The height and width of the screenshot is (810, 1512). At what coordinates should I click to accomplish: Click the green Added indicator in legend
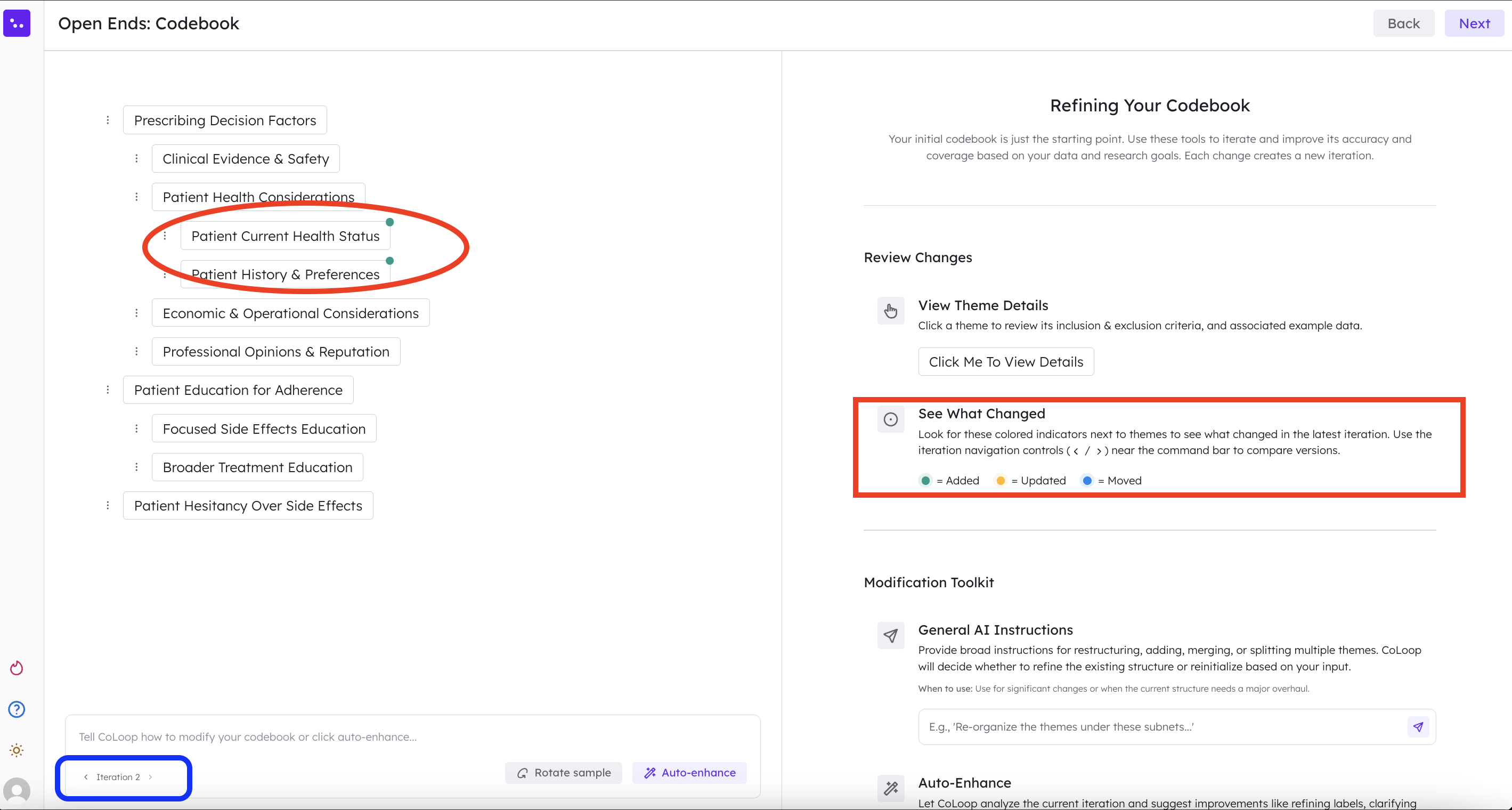tap(925, 481)
